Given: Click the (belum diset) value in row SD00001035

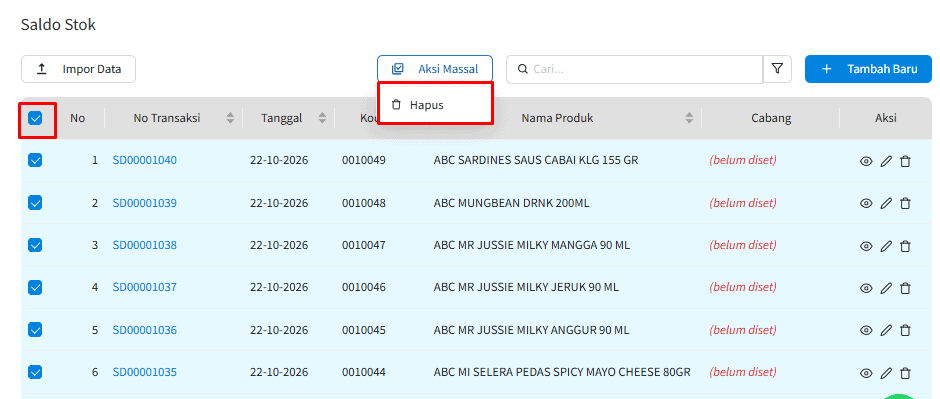Looking at the screenshot, I should tap(743, 372).
